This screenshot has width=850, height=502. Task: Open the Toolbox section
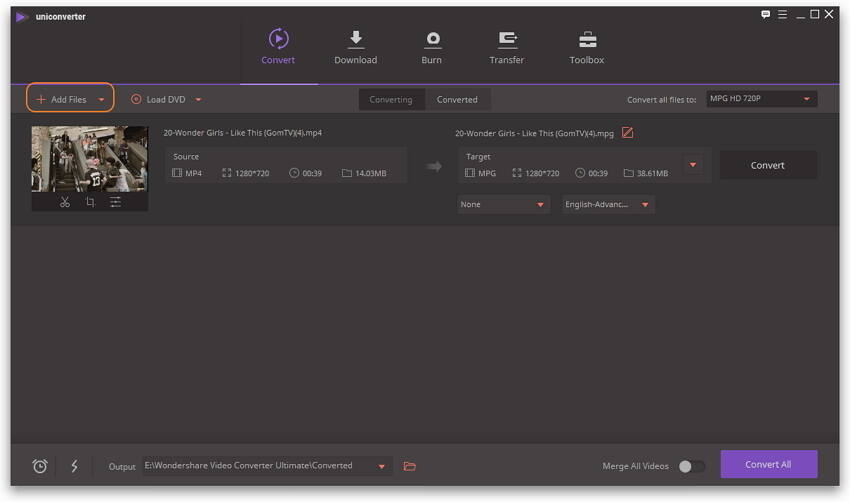(x=587, y=47)
